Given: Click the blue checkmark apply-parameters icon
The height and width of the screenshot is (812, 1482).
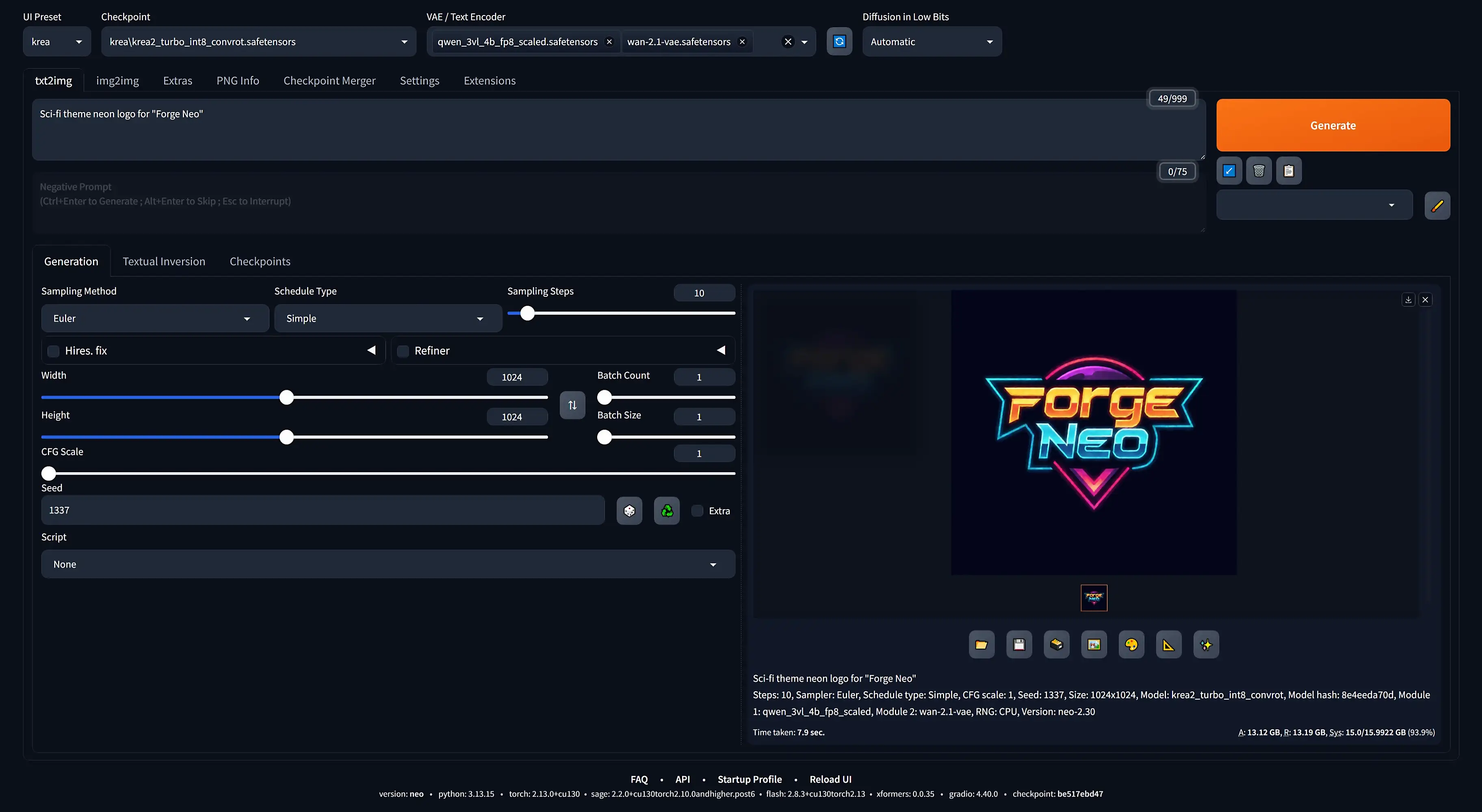Looking at the screenshot, I should tap(1229, 171).
